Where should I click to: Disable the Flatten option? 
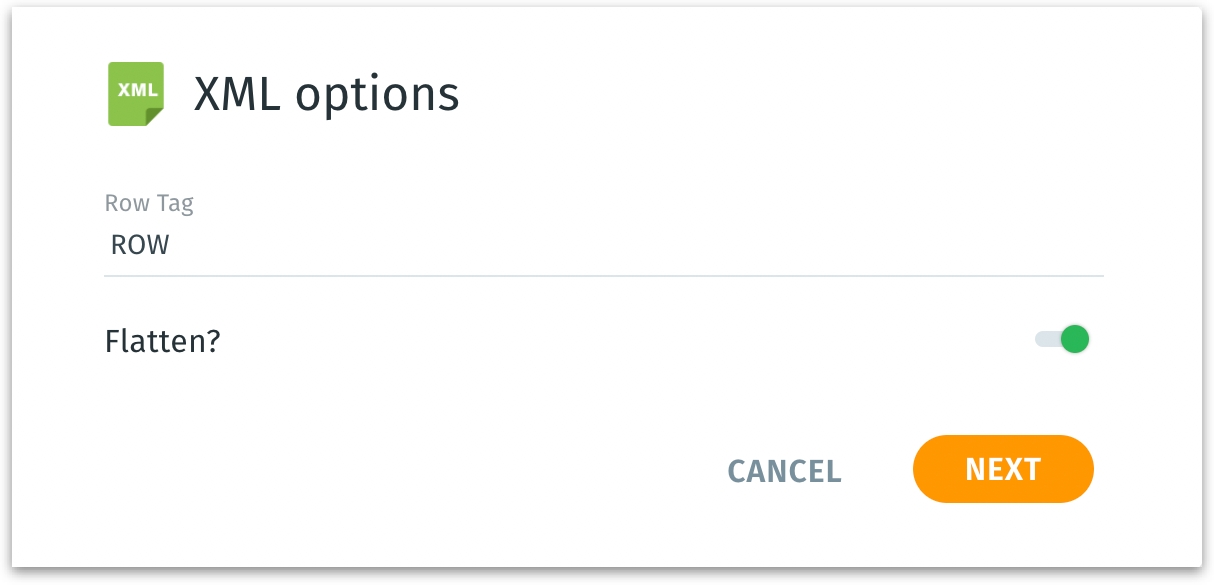(x=1062, y=340)
